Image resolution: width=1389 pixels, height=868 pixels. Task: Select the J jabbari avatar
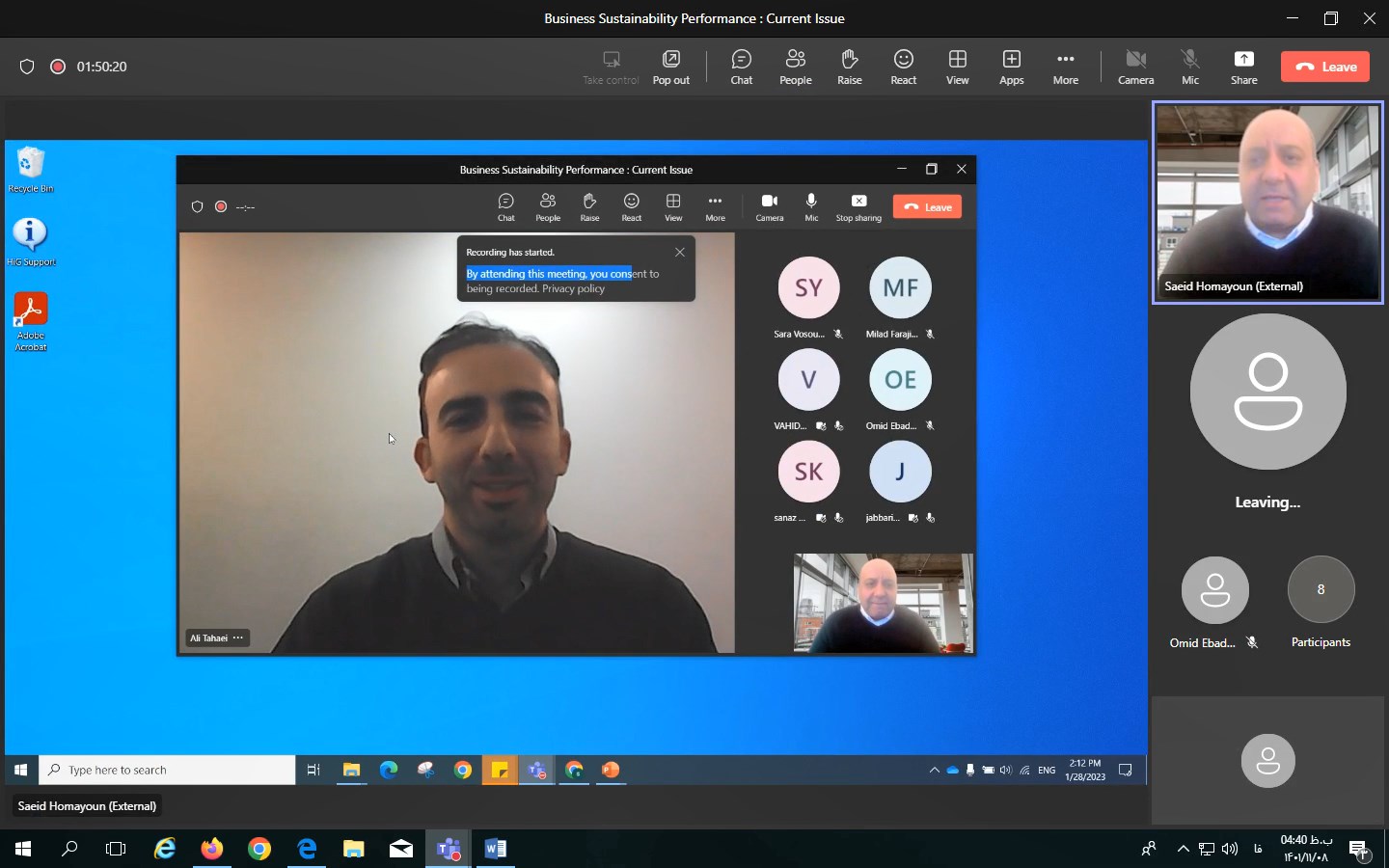[x=900, y=471]
